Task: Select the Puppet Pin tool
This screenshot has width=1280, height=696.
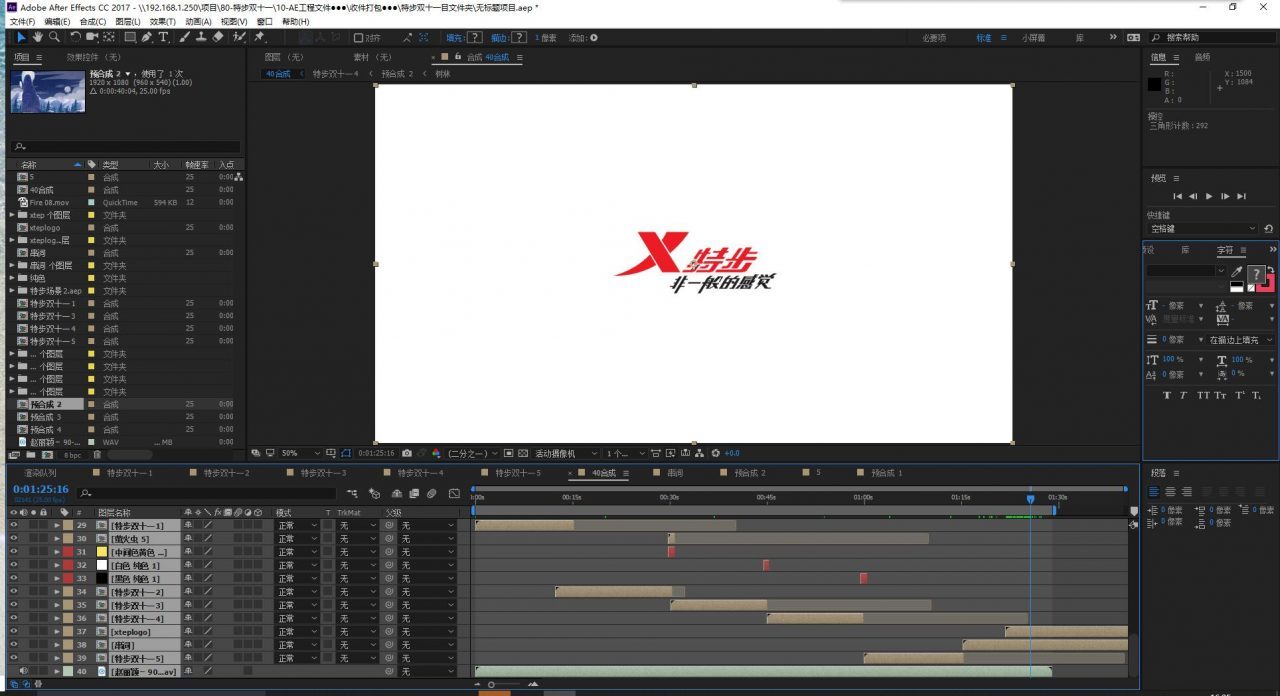Action: tap(260, 37)
